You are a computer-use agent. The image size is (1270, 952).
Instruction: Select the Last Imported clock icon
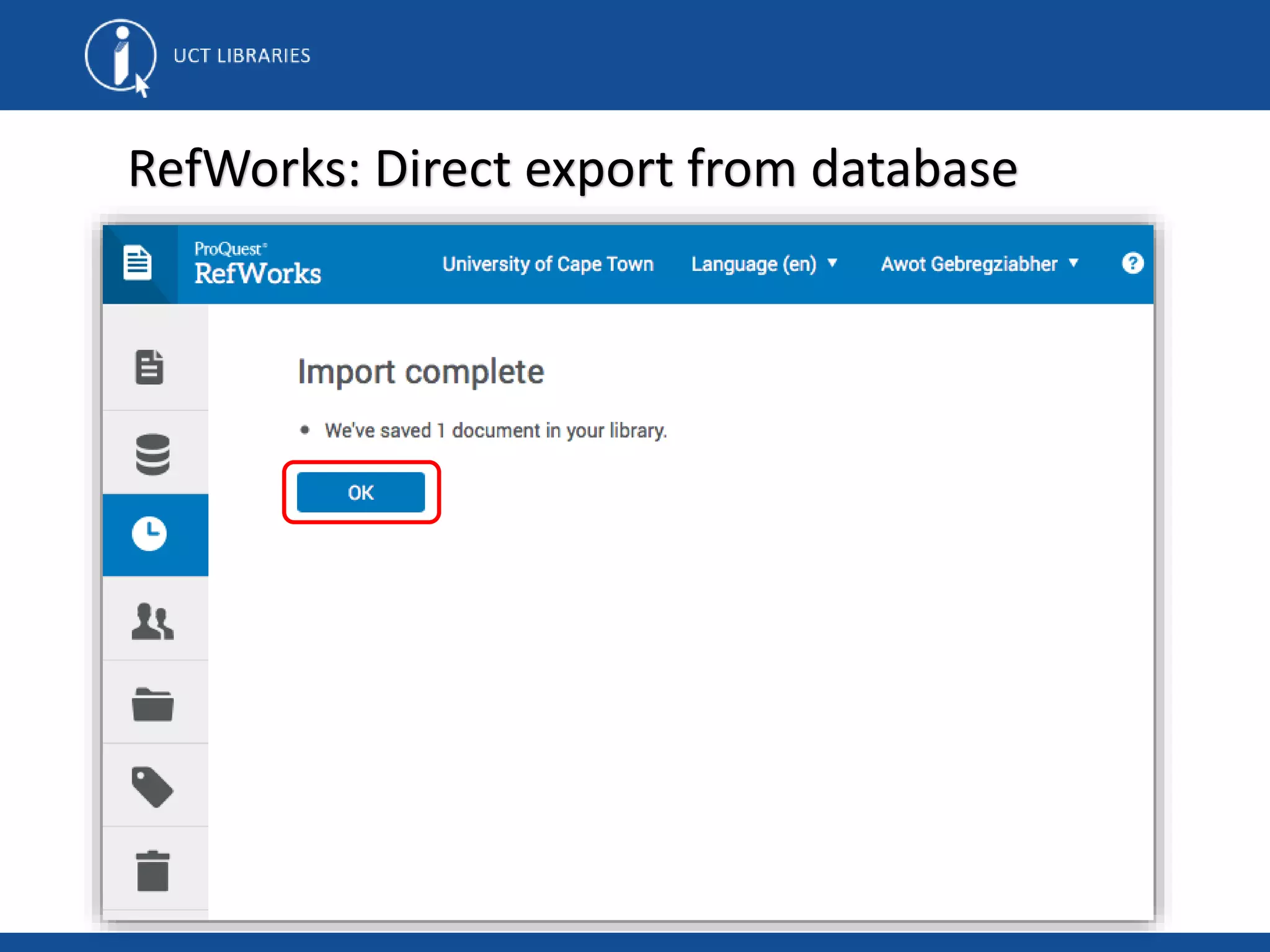click(149, 533)
